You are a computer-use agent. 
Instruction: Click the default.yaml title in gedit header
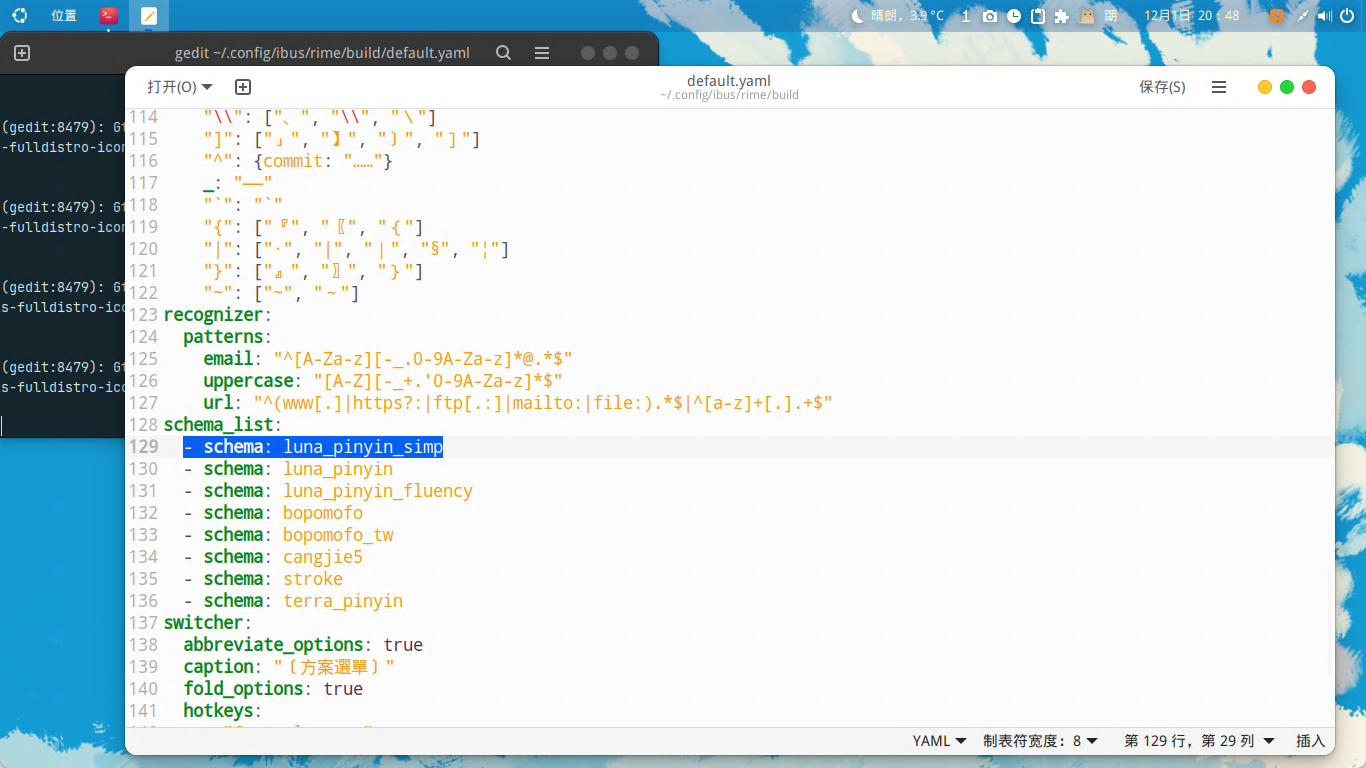tap(729, 81)
